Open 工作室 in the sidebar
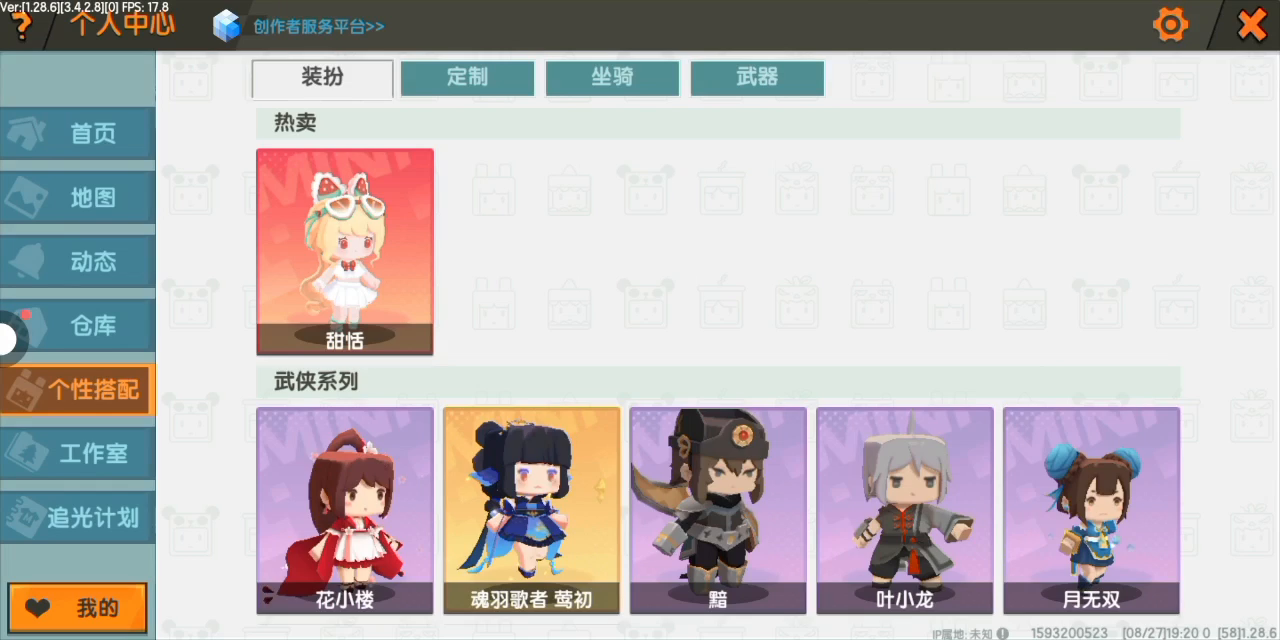Screen dimensions: 1280x640 [x=77, y=453]
